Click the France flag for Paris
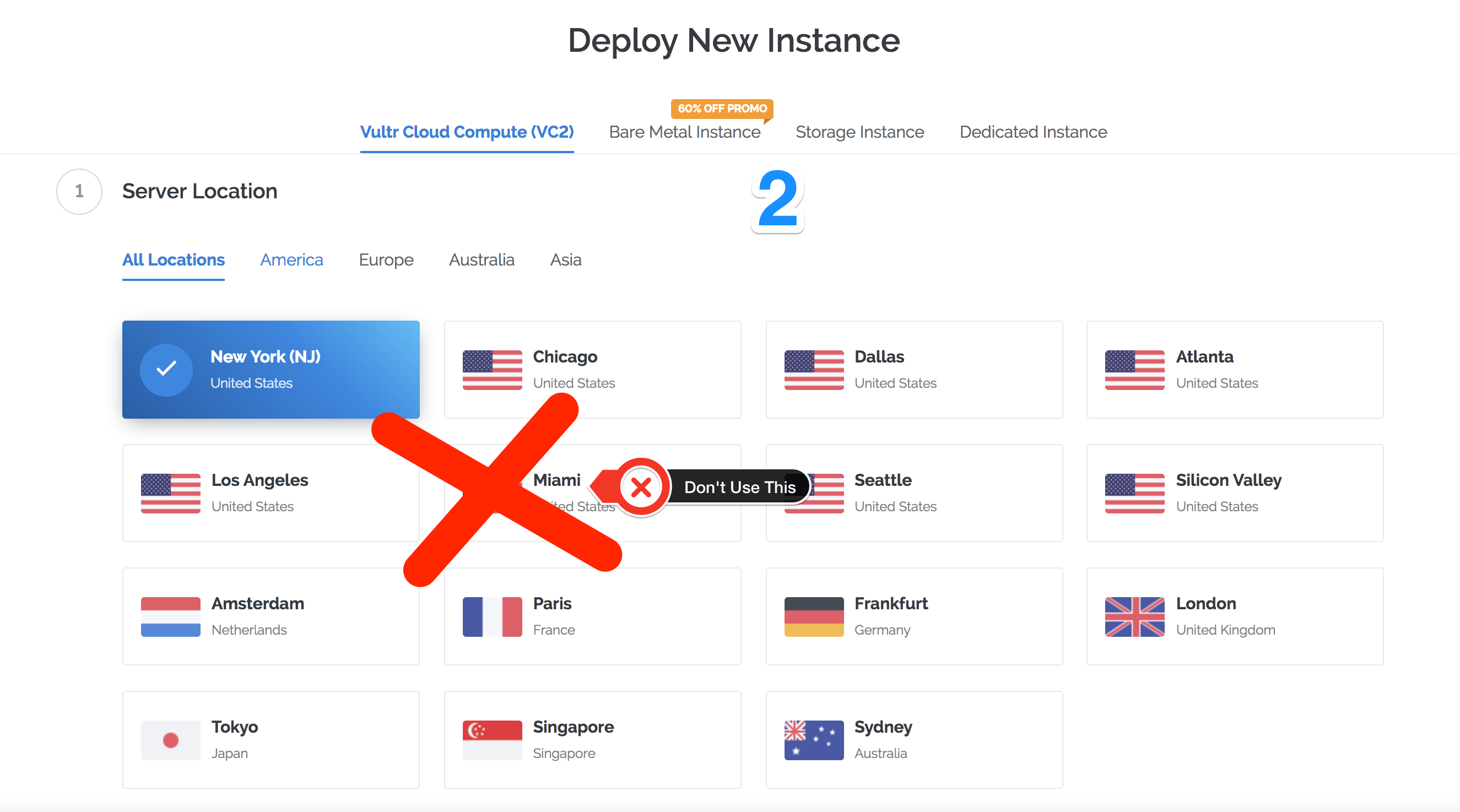1460x812 pixels. [492, 616]
